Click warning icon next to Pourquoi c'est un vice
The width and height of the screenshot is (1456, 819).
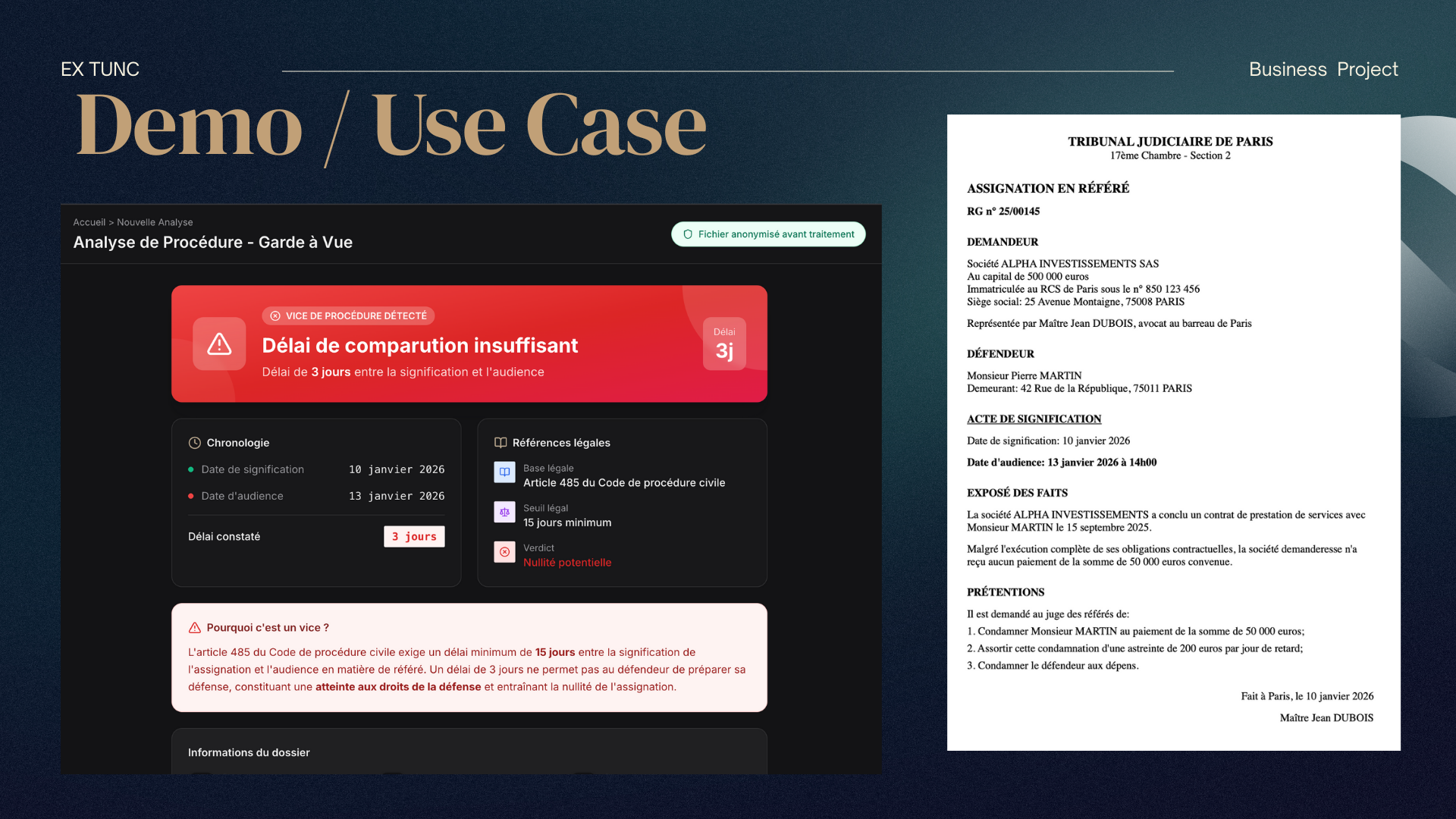(x=195, y=628)
